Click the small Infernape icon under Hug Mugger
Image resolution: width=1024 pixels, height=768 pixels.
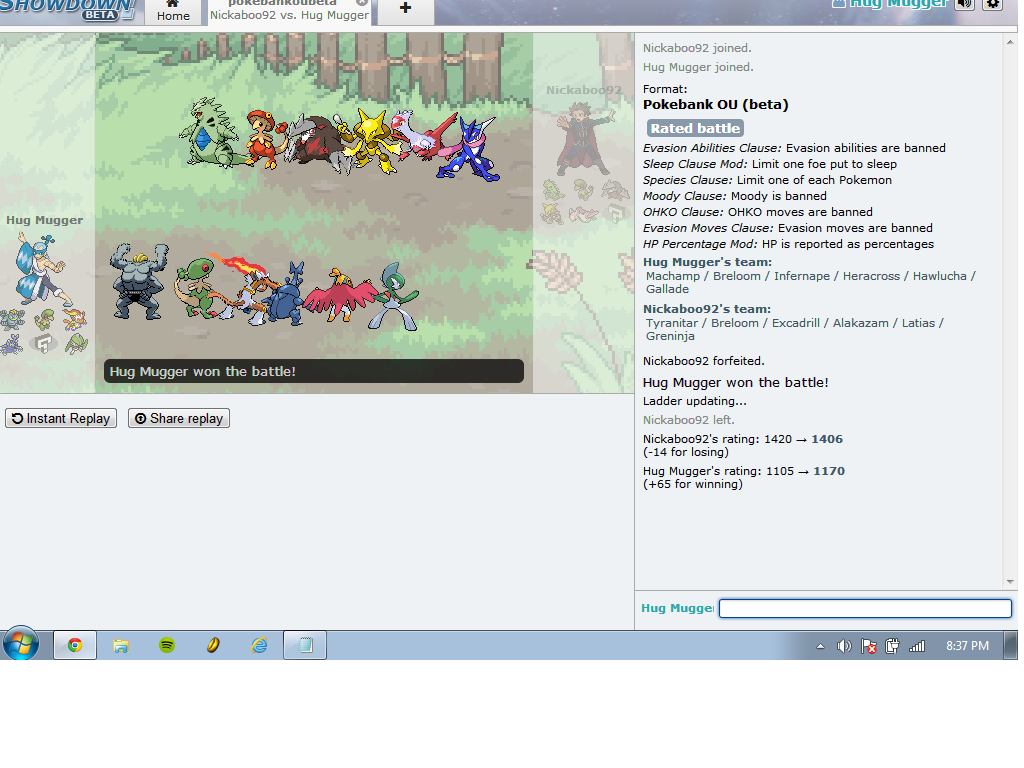click(74, 320)
